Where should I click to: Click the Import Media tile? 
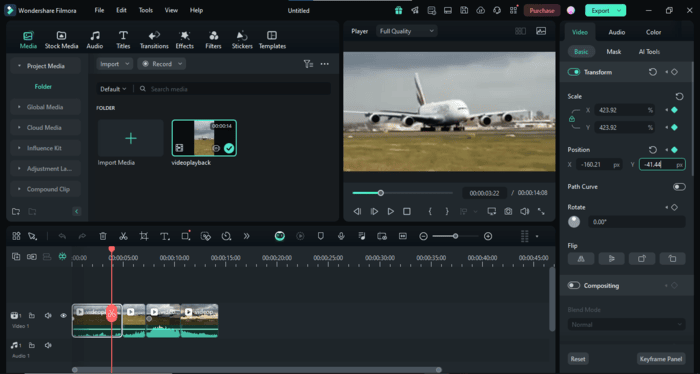pyautogui.click(x=130, y=138)
